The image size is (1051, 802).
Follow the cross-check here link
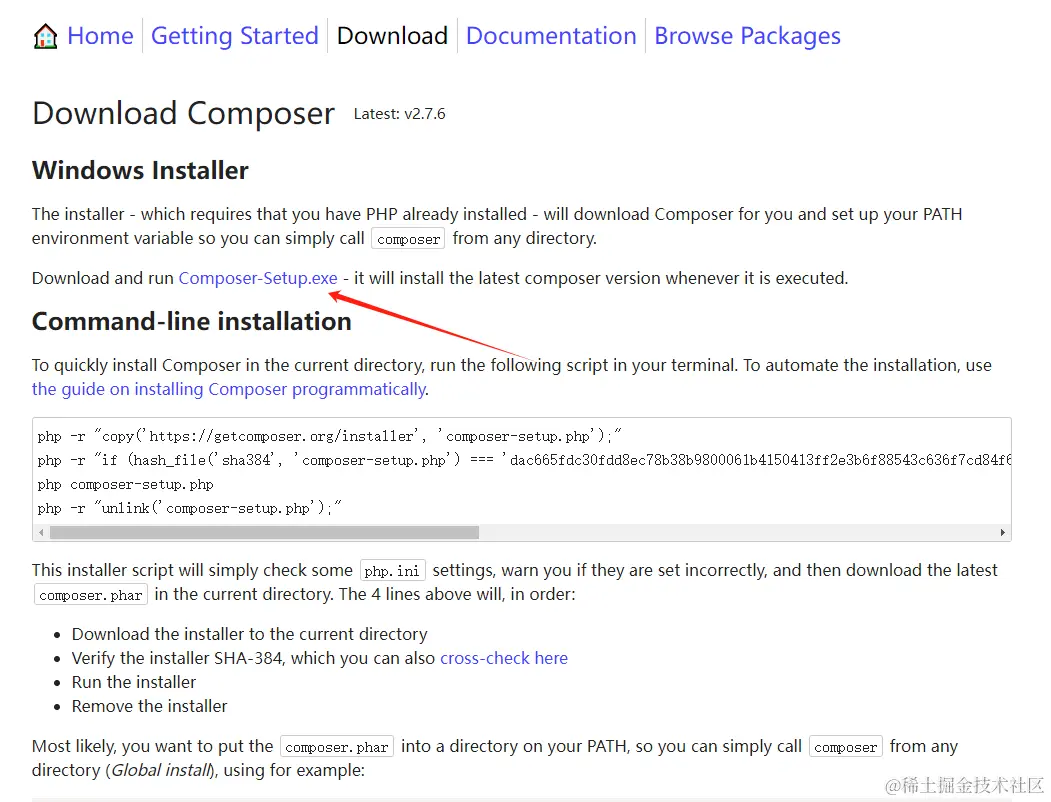coord(504,658)
